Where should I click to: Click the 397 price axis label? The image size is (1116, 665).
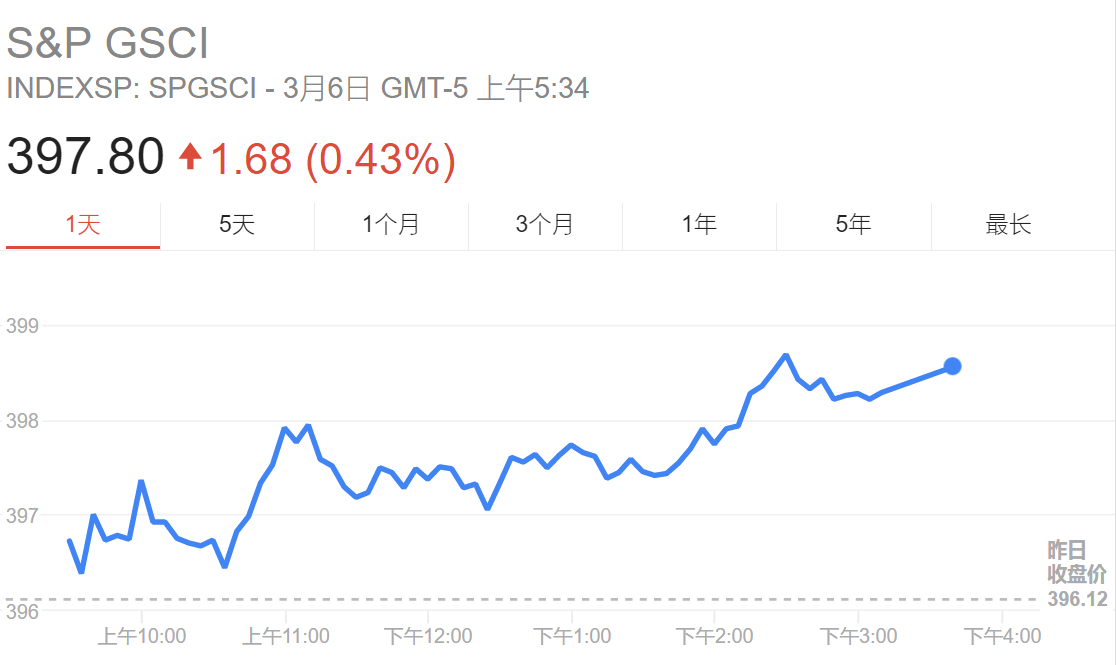pyautogui.click(x=21, y=516)
